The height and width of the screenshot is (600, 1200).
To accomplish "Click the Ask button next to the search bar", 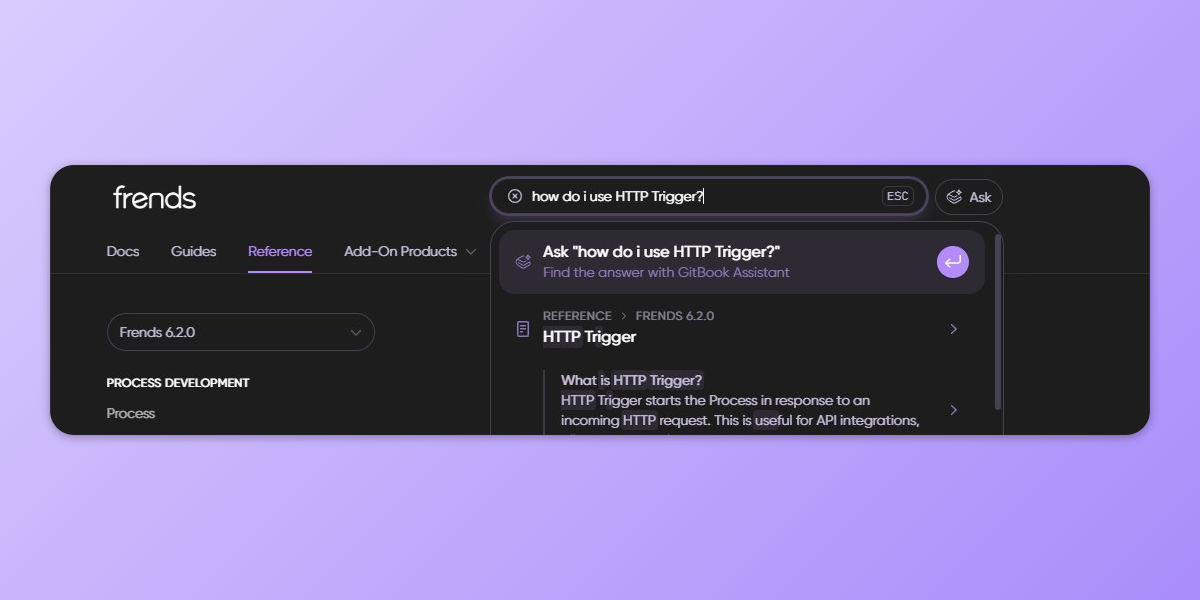I will (968, 197).
